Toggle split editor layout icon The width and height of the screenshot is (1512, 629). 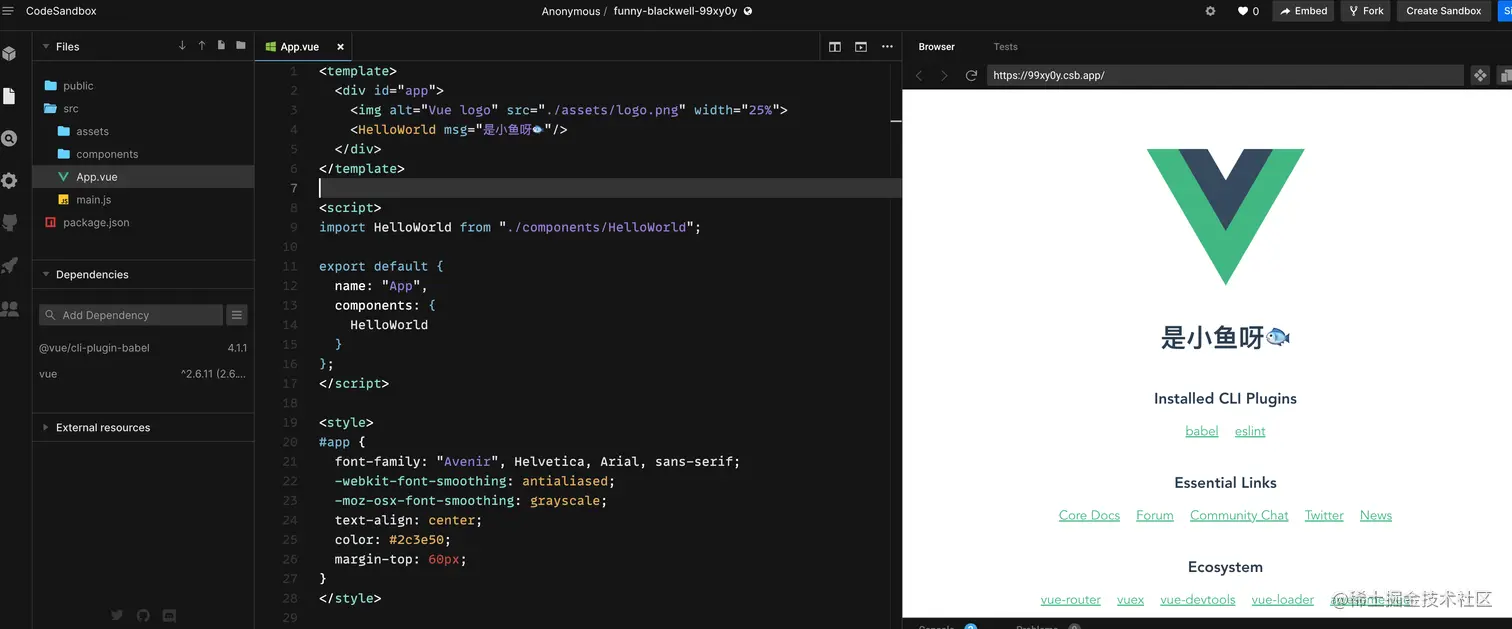pyautogui.click(x=835, y=47)
